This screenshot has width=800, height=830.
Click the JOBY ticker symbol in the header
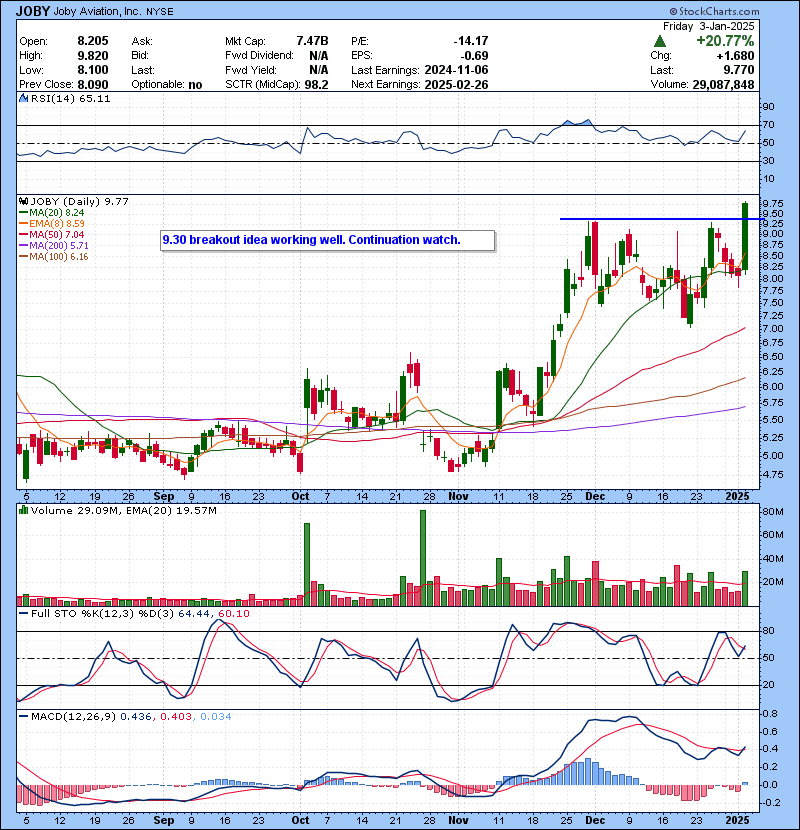[33, 11]
